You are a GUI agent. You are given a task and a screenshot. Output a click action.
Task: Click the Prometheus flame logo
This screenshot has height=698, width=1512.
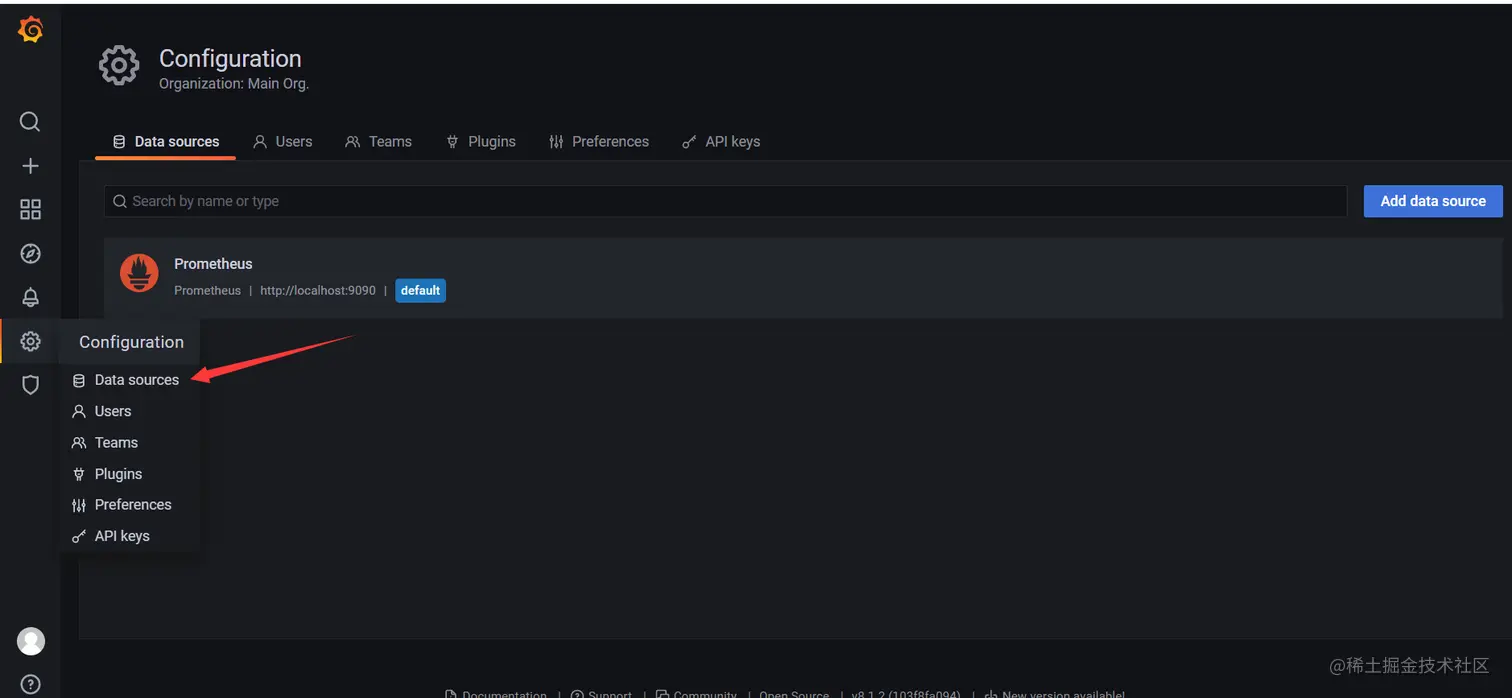click(139, 273)
